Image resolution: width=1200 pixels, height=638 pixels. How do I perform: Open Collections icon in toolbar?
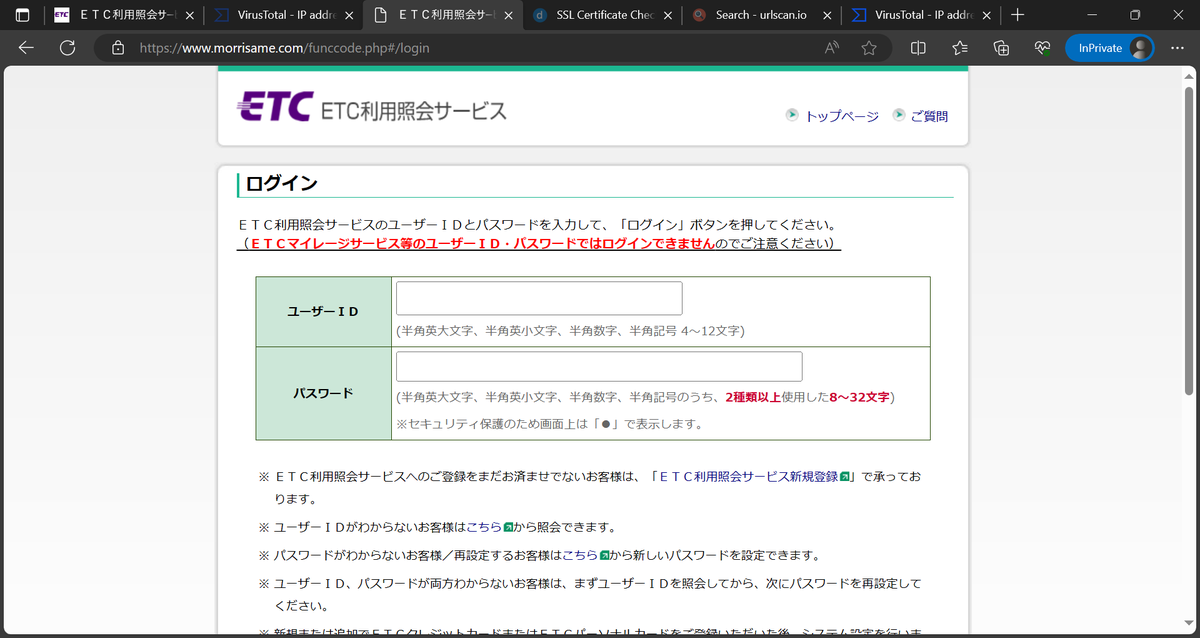[x=1001, y=48]
